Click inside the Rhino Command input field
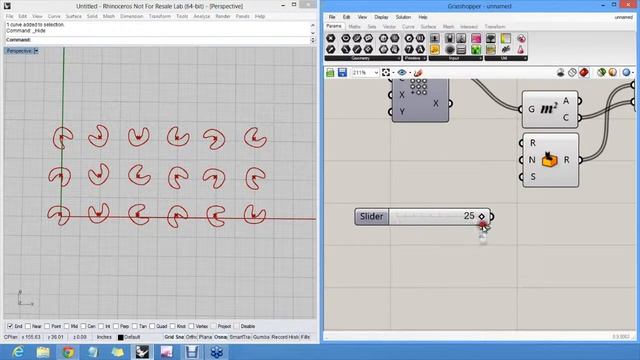640x360 pixels. coord(171,40)
